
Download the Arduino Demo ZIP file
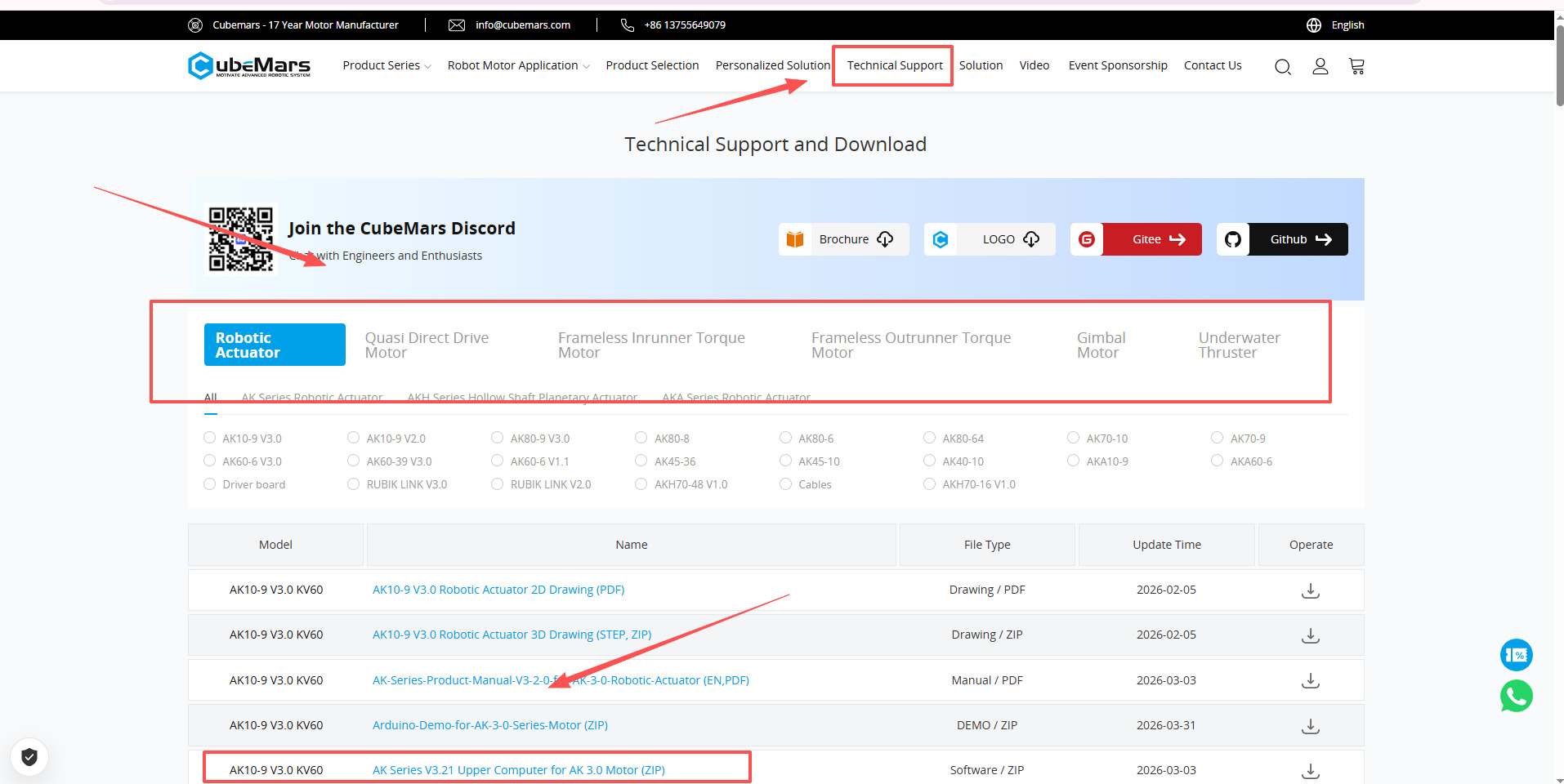1310,725
